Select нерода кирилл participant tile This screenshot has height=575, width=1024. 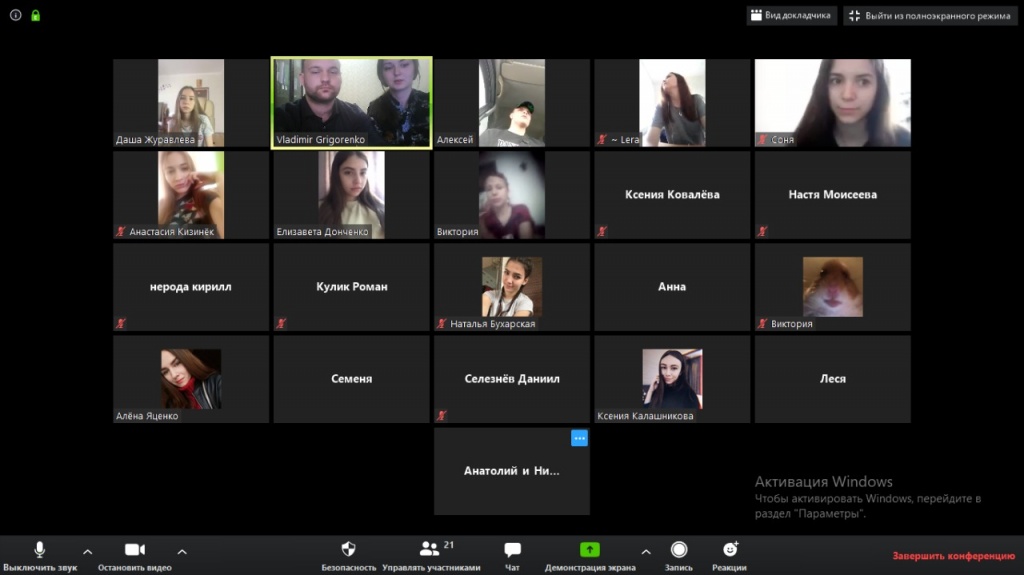click(191, 287)
